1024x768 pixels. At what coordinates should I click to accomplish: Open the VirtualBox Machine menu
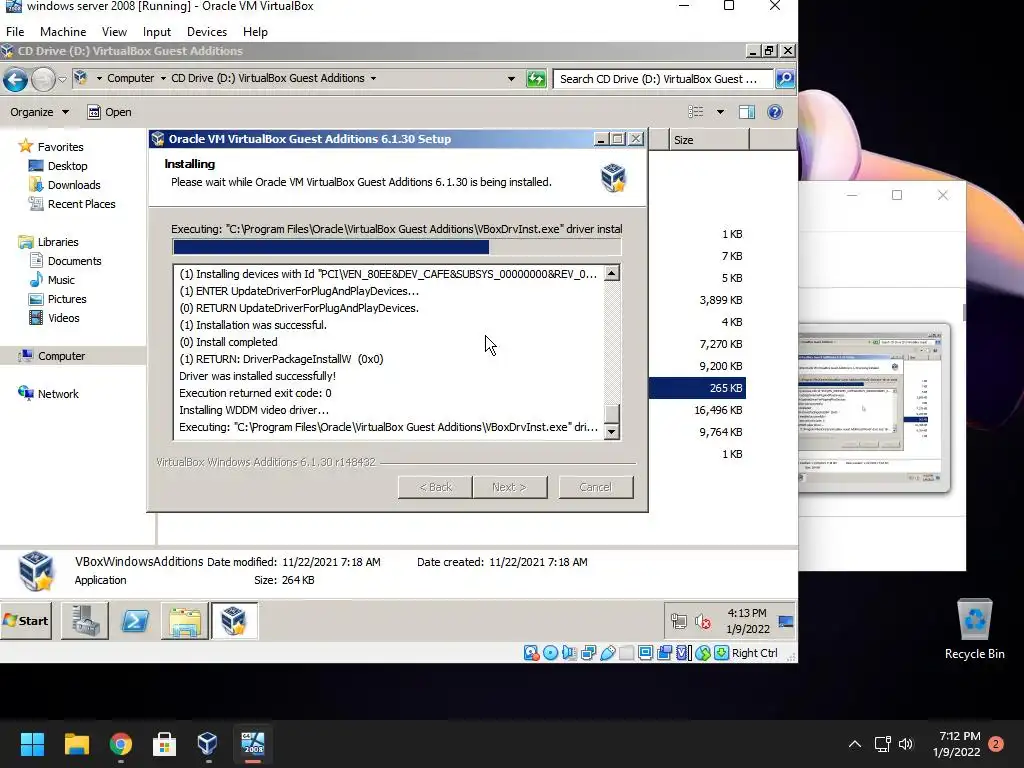[x=63, y=31]
